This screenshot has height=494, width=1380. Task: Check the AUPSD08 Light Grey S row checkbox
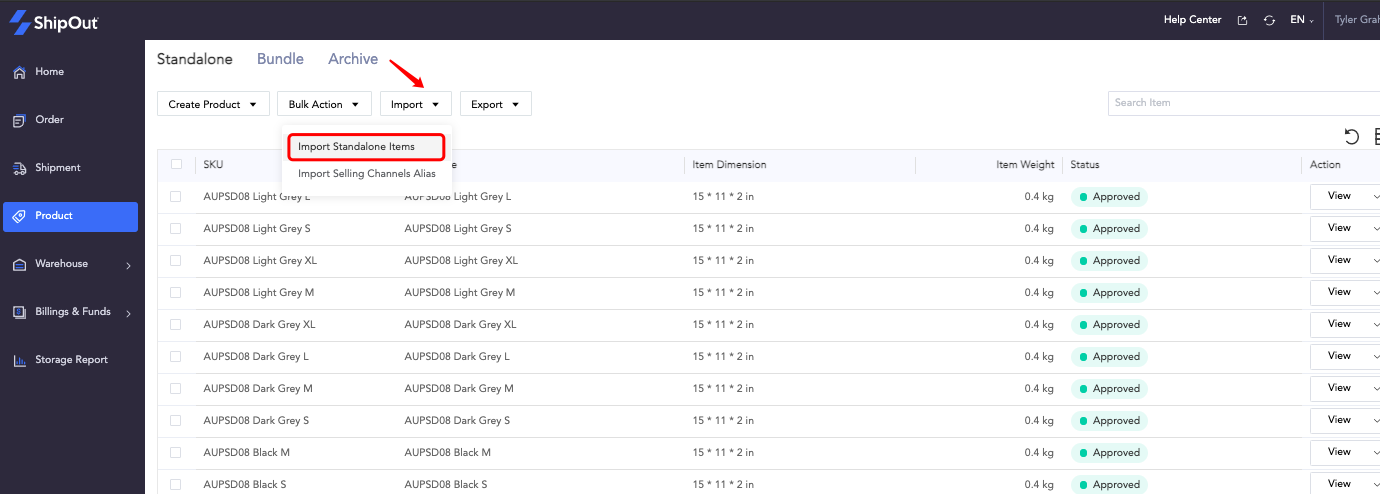click(x=176, y=229)
